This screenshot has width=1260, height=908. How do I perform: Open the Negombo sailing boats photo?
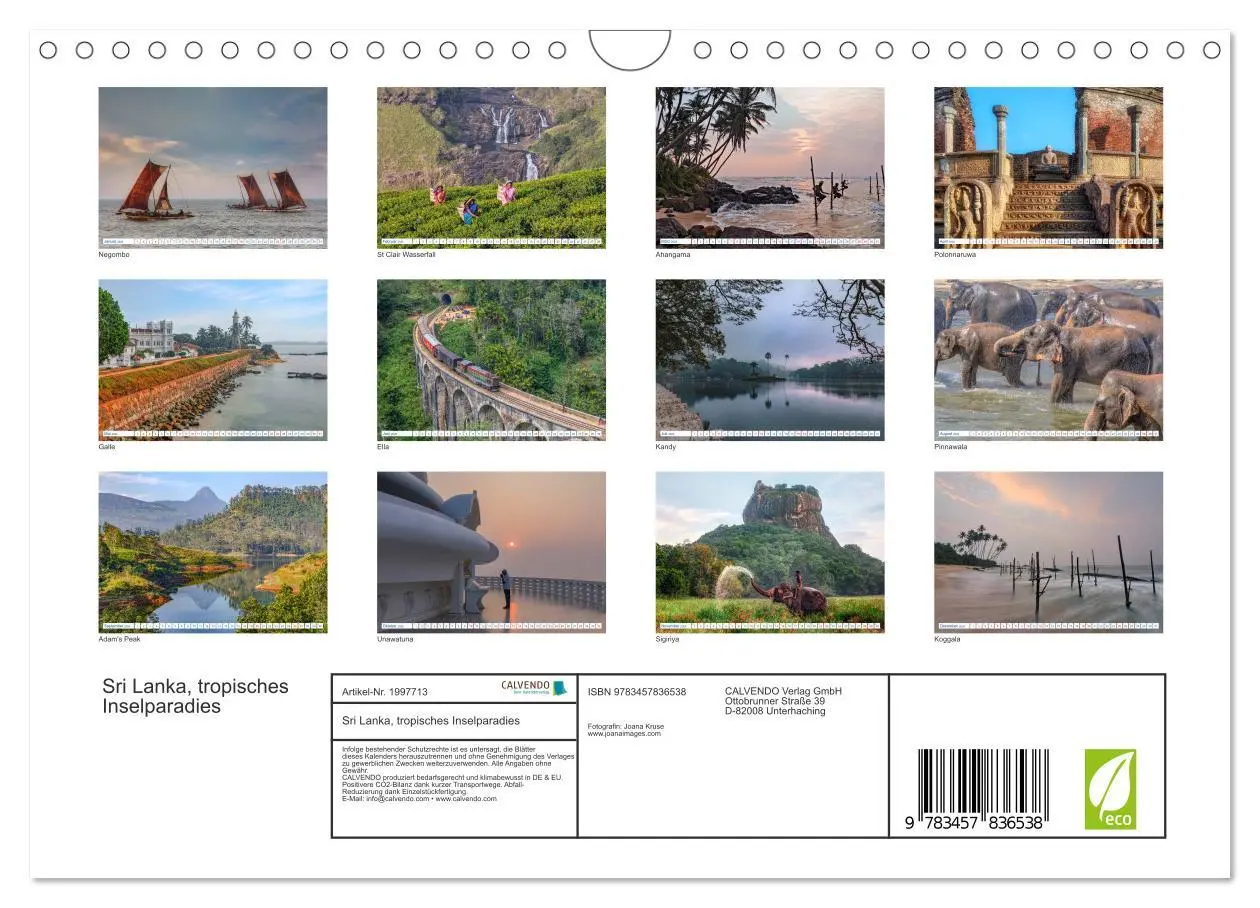point(213,167)
